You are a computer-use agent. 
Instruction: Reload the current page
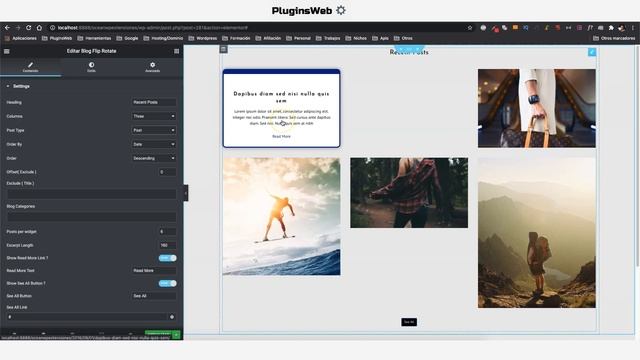(x=29, y=28)
